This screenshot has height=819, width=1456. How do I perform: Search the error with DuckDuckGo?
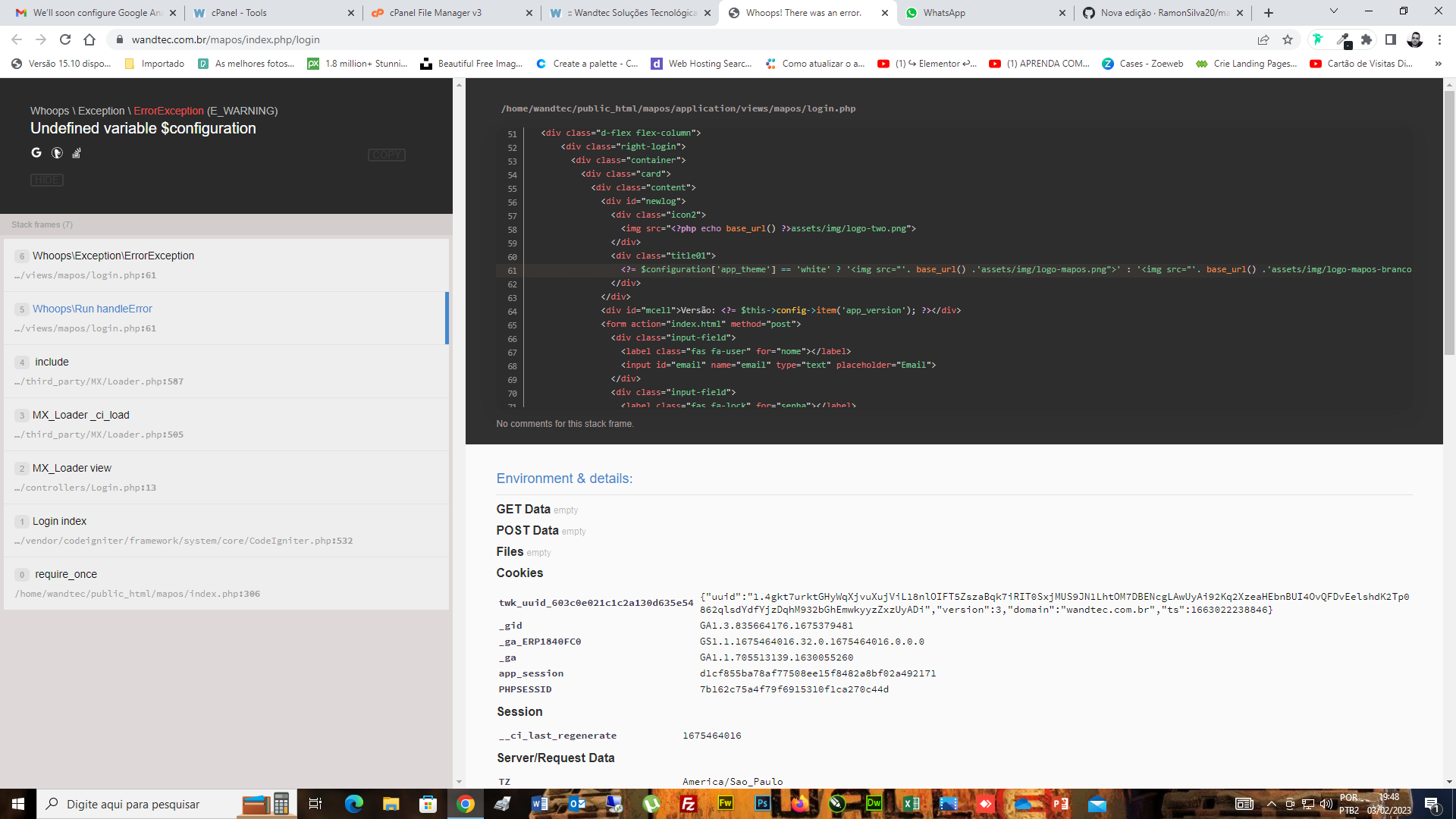pos(57,152)
